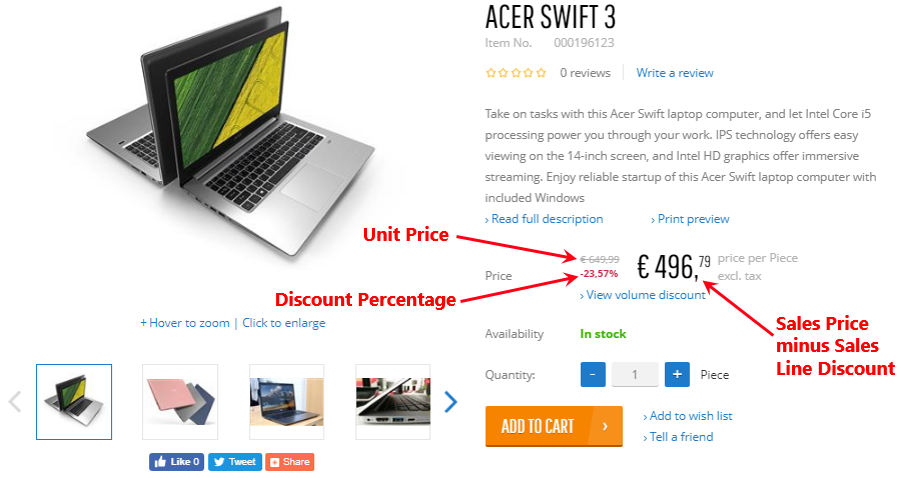Select the first laptop thumbnail
The width and height of the screenshot is (902, 478).
74,402
